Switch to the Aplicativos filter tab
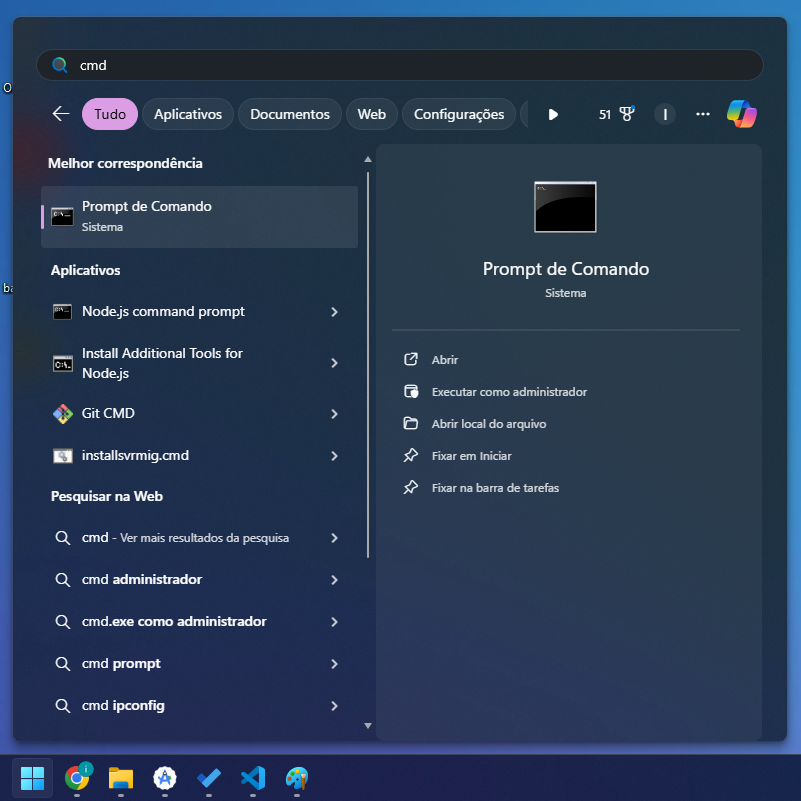The image size is (801, 801). click(x=188, y=114)
